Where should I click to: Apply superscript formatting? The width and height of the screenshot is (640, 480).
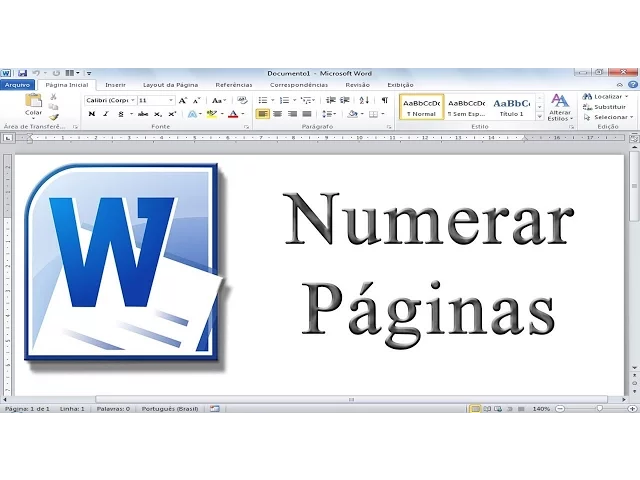(172, 114)
